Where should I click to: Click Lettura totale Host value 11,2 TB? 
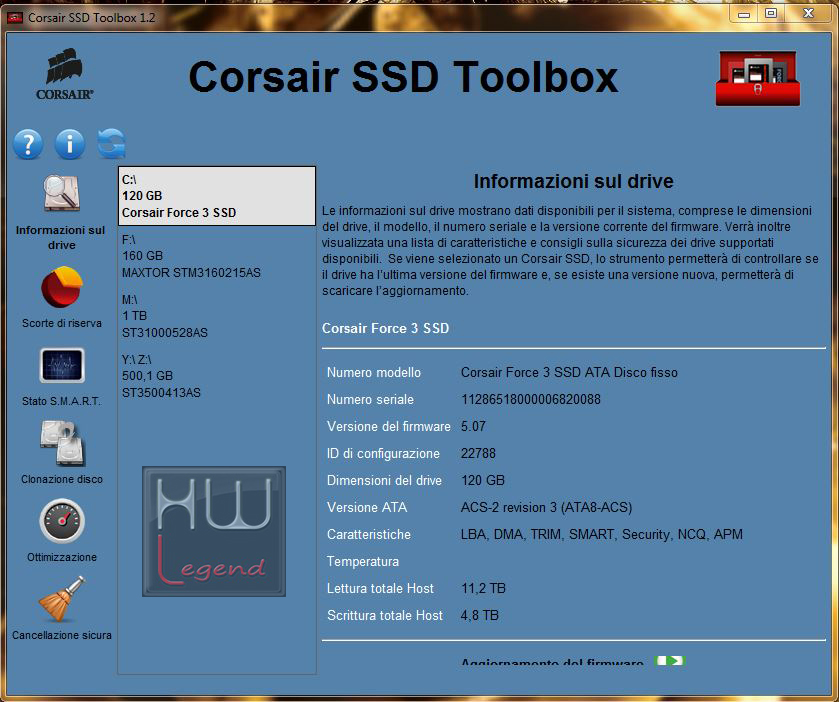coord(483,588)
